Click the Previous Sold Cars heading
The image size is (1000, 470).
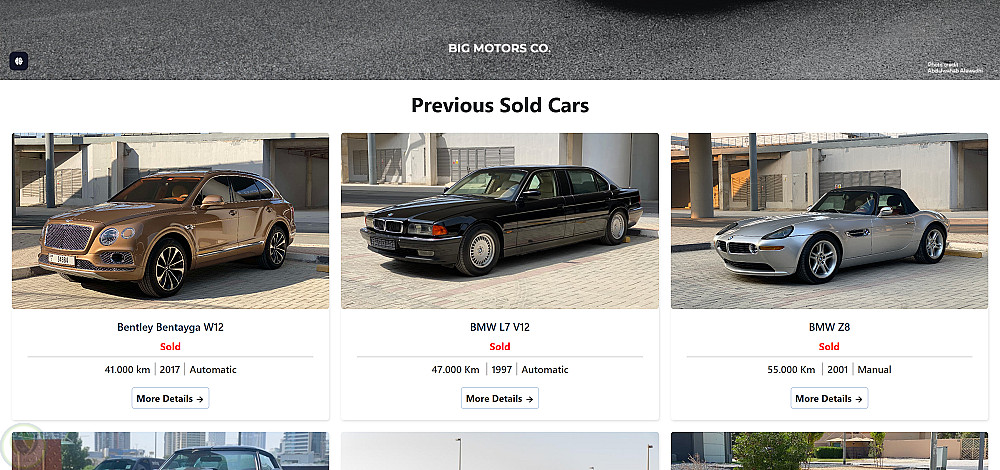499,105
